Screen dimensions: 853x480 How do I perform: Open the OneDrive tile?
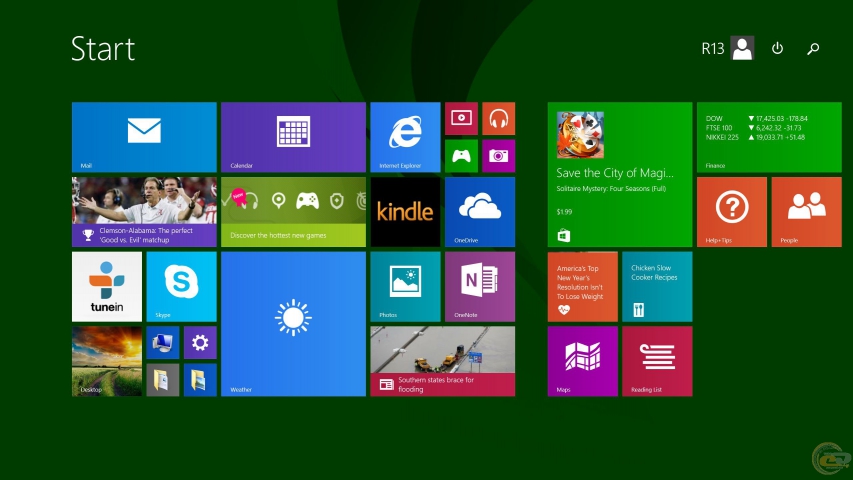(x=480, y=212)
